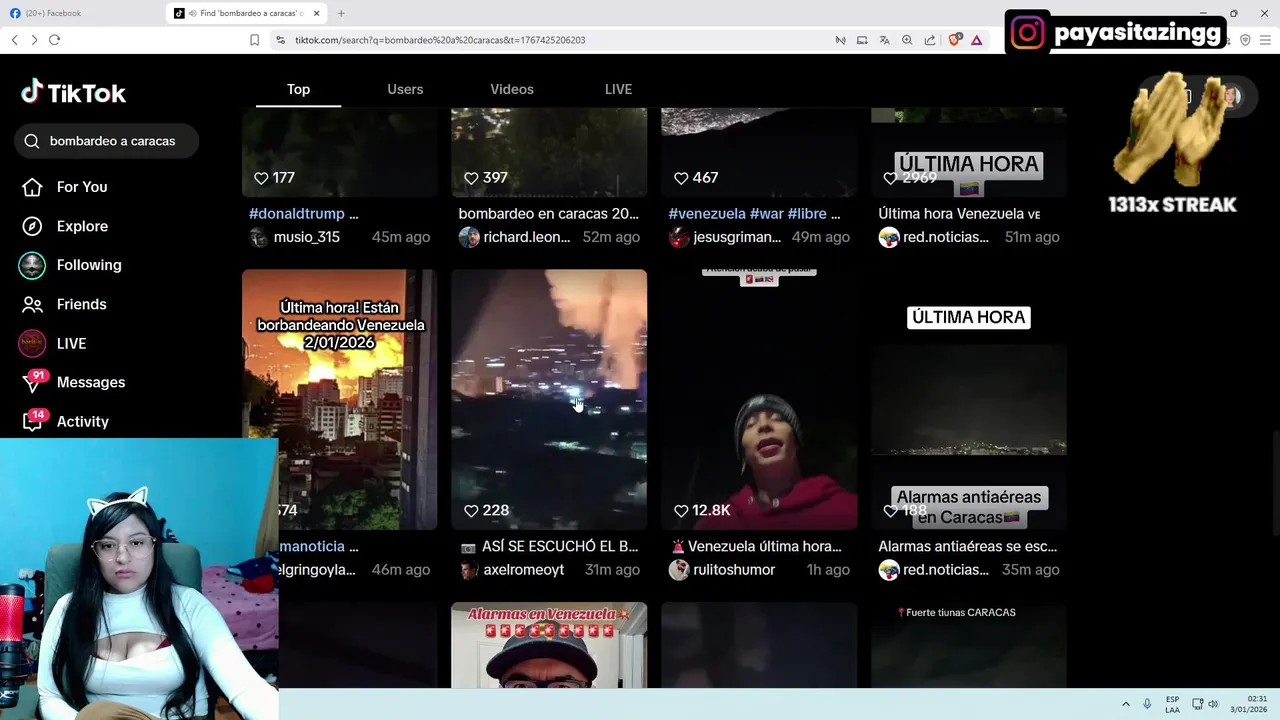
Task: Open the jesusgriman... profile link
Action: tap(725, 237)
